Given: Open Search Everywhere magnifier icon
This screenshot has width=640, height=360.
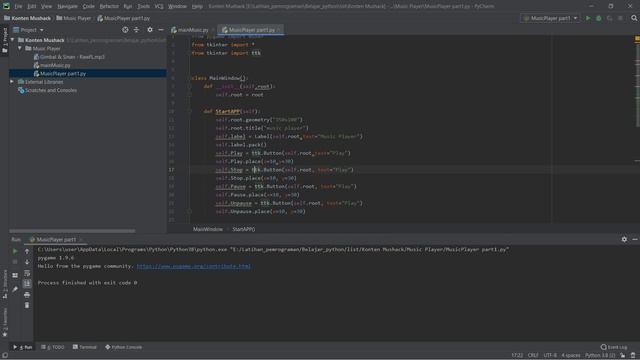Looking at the screenshot, I should (x=634, y=18).
